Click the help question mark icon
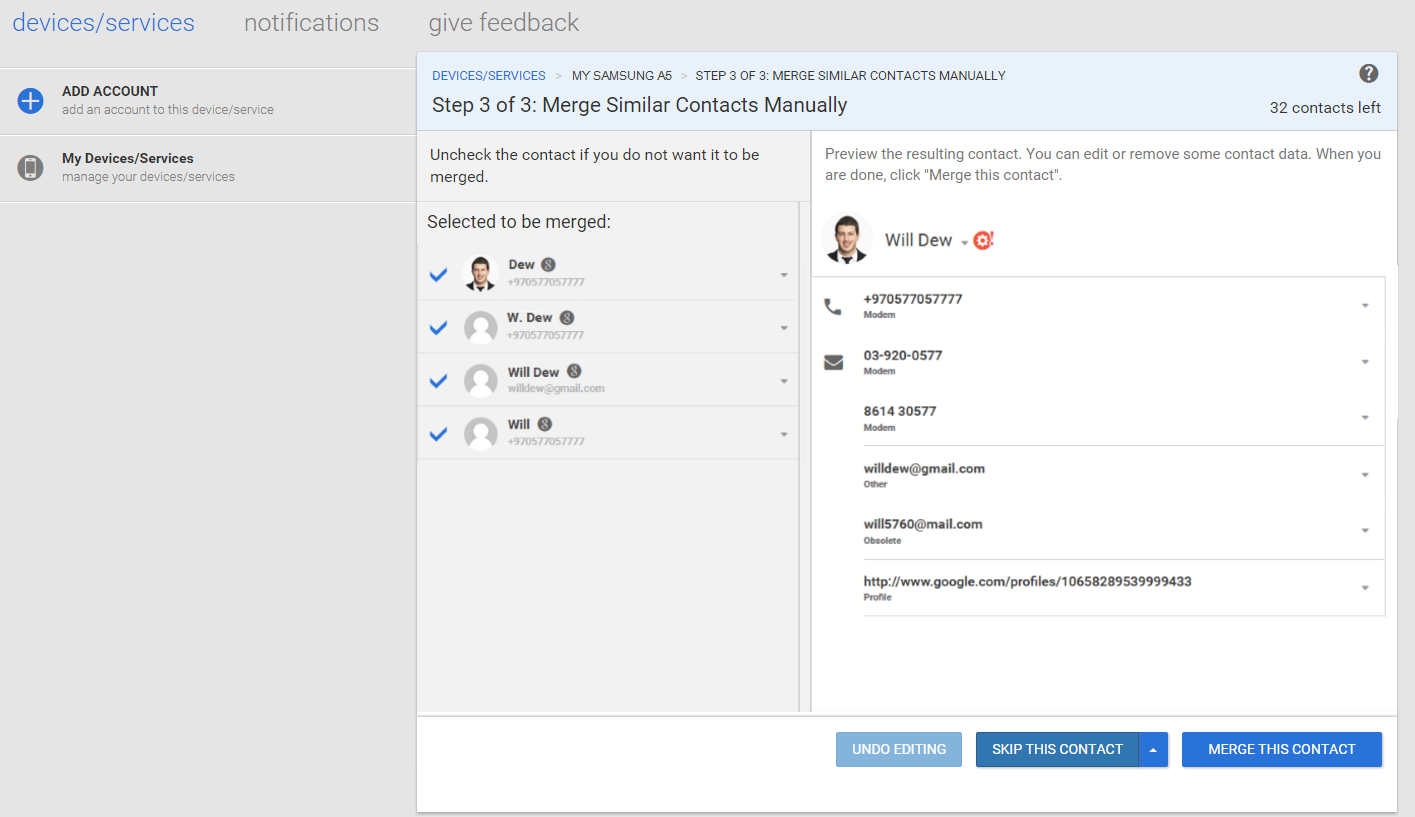 pos(1369,73)
